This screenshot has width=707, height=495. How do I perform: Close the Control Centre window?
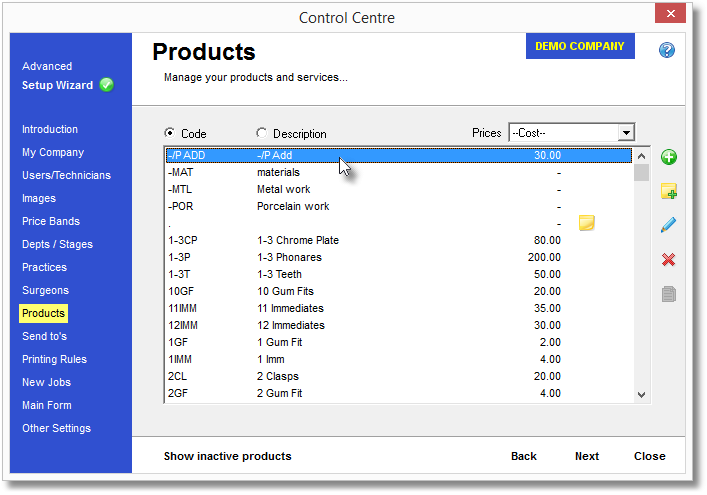pyautogui.click(x=670, y=14)
